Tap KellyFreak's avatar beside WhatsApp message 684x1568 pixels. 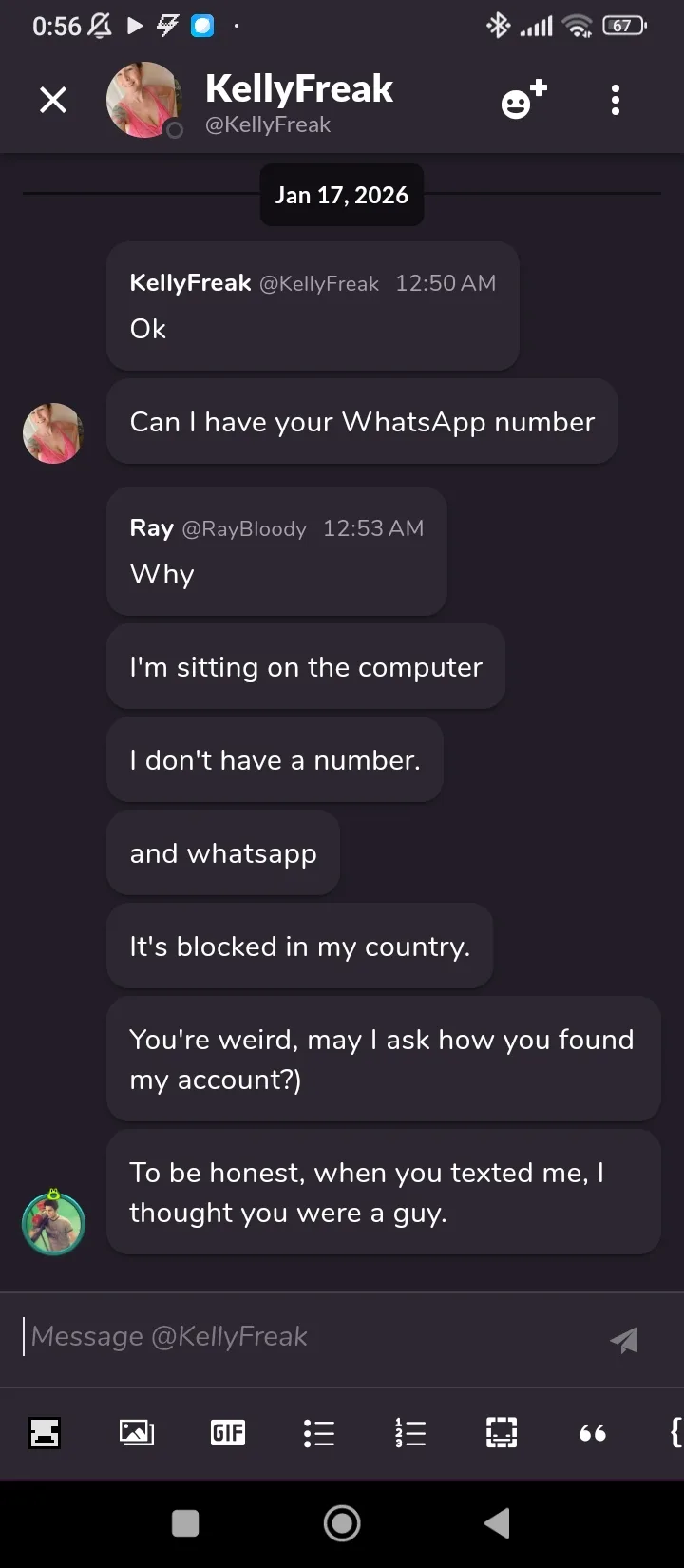53,433
